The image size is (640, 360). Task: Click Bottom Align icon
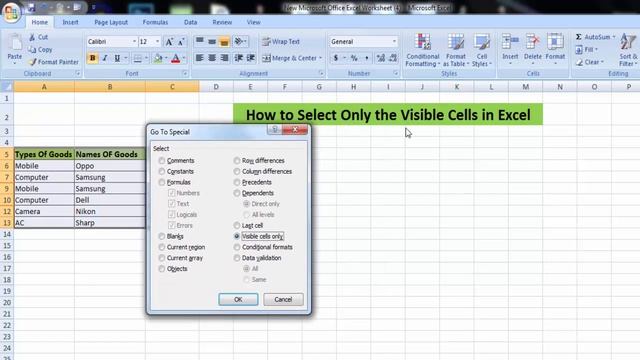pyautogui.click(x=224, y=41)
